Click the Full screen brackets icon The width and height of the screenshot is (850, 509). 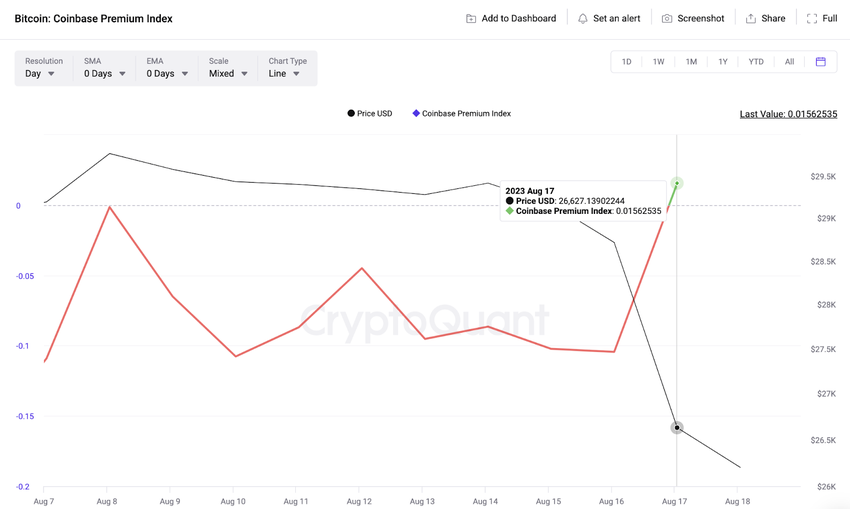coord(812,18)
